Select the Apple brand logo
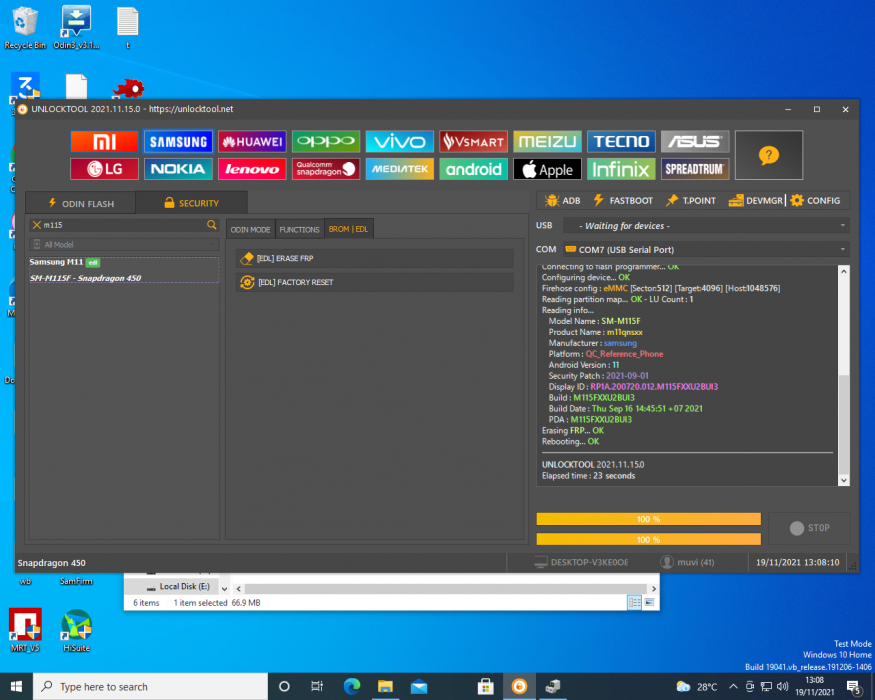Screen dimensions: 875x700 click(x=547, y=169)
